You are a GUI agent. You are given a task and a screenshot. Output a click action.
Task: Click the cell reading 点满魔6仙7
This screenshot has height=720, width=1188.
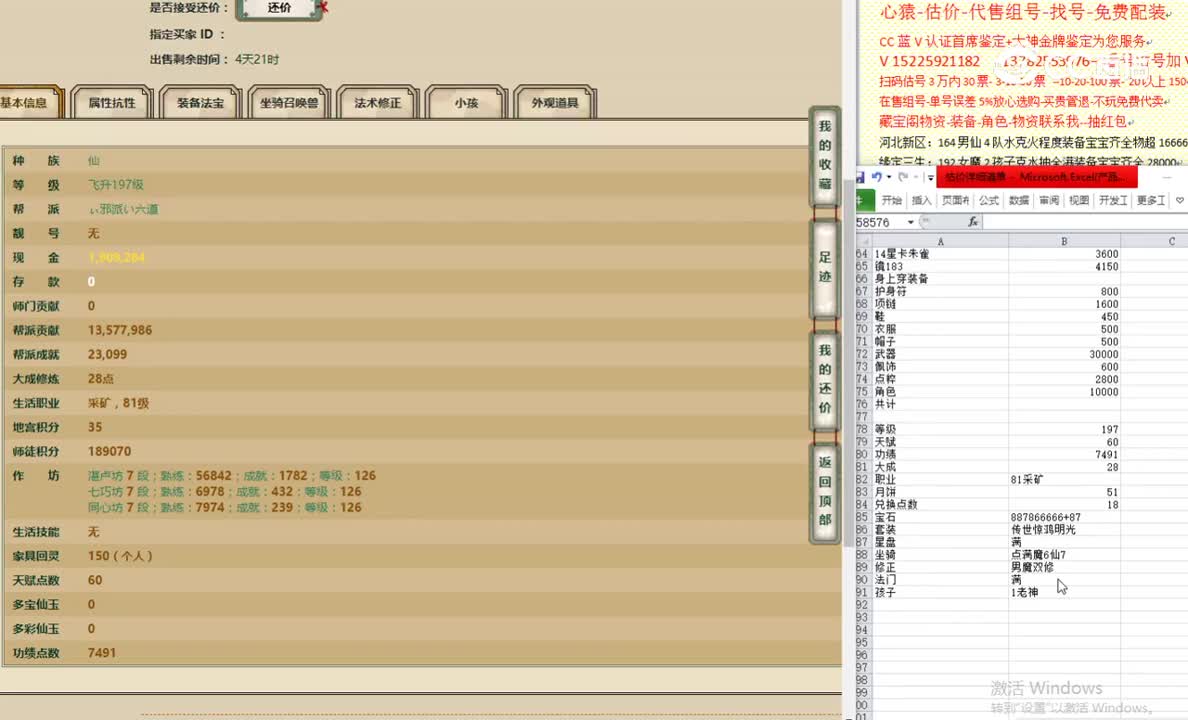[1064, 555]
